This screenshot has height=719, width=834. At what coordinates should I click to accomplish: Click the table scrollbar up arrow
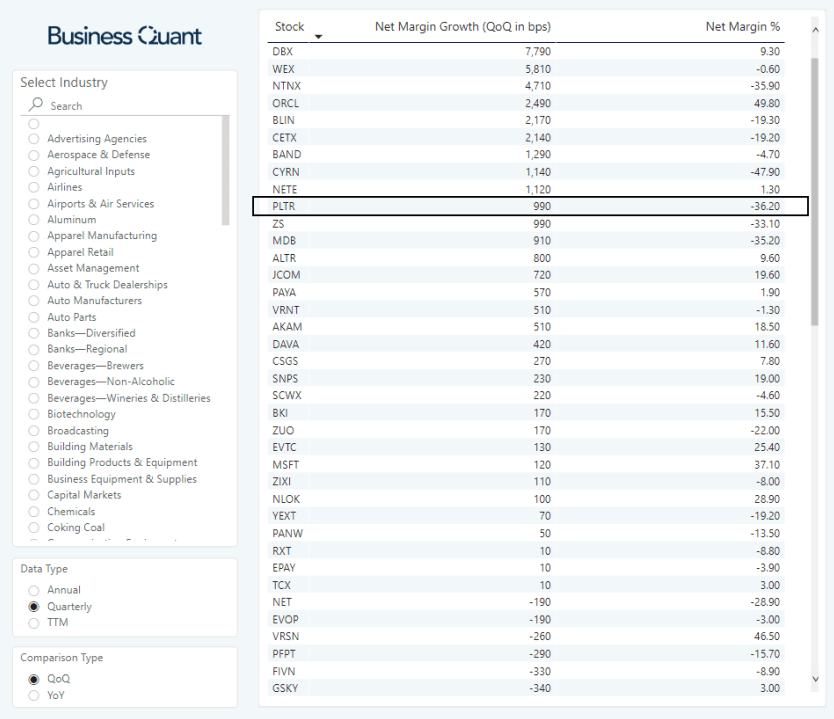click(x=815, y=30)
